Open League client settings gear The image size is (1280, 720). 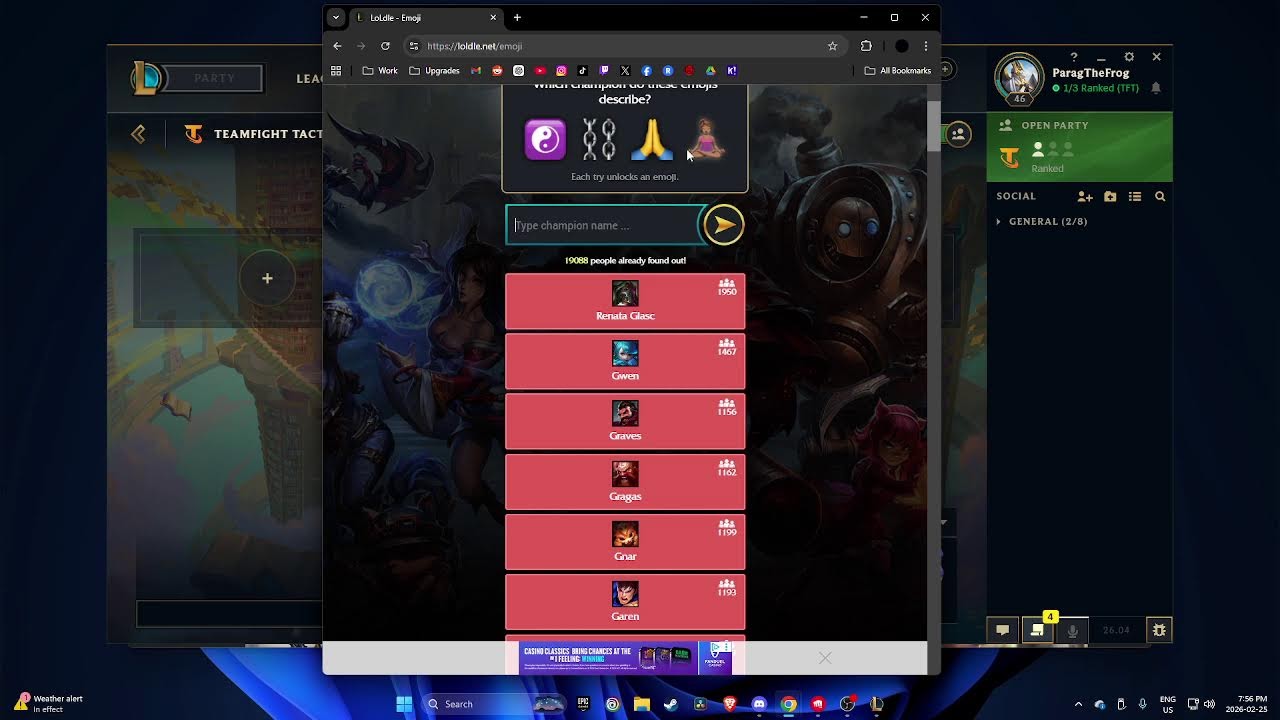[x=1129, y=57]
